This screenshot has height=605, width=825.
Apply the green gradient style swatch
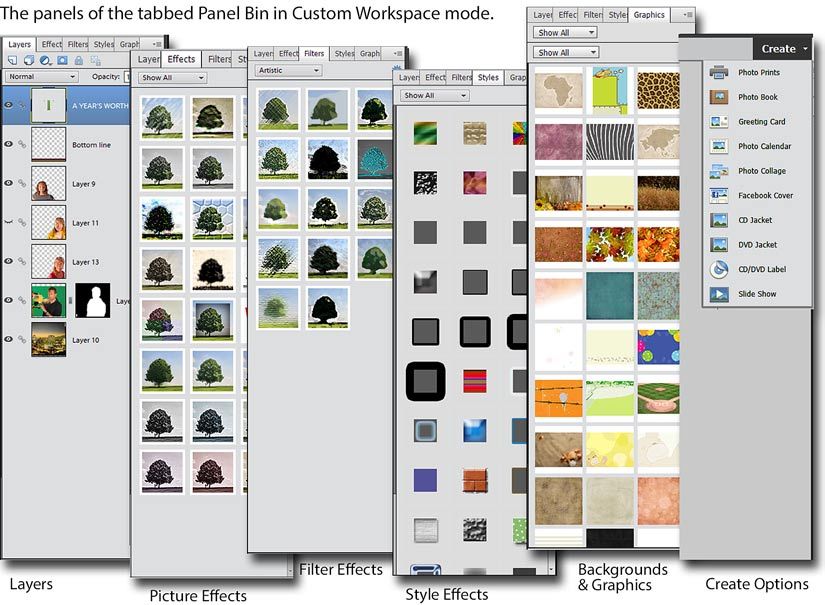click(x=425, y=133)
